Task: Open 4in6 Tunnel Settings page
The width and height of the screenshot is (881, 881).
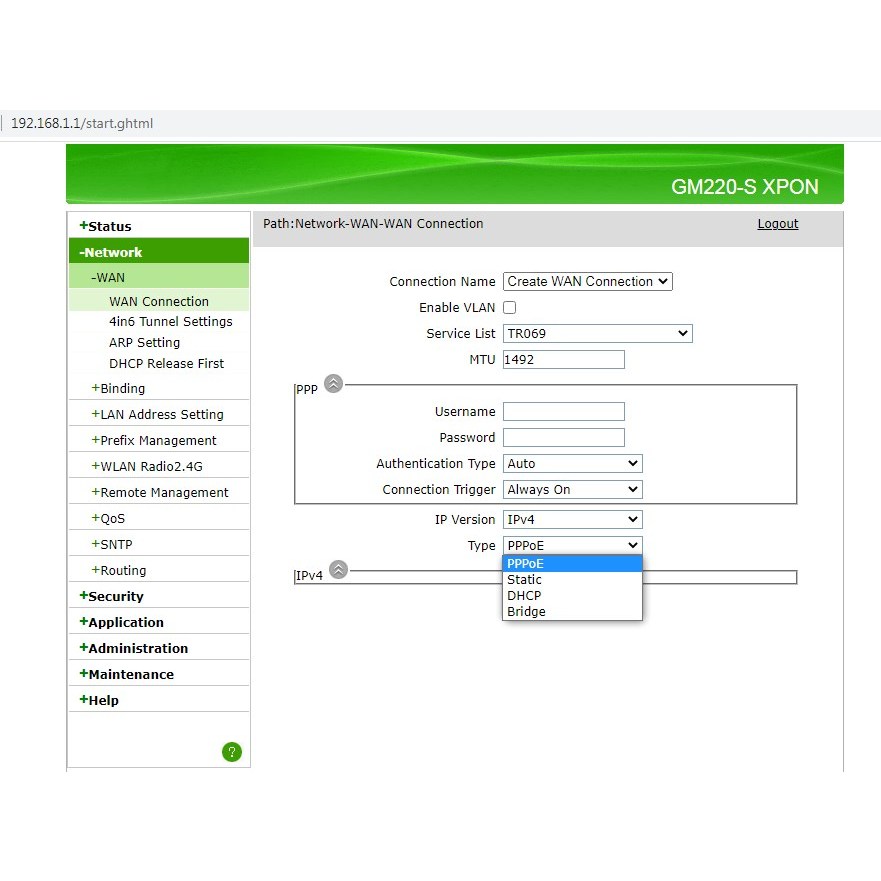Action: pyautogui.click(x=170, y=322)
